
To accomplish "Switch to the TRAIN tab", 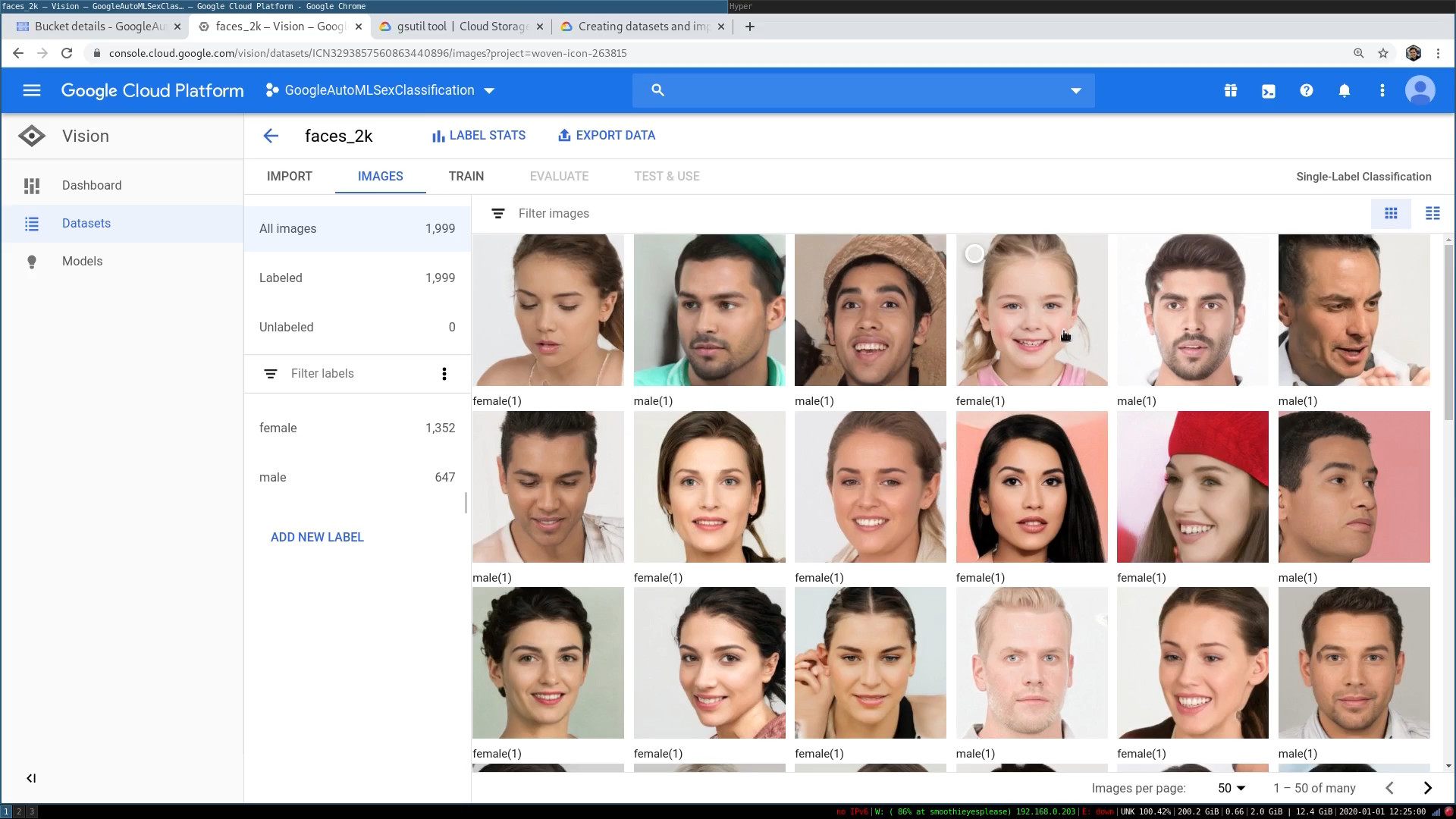I will click(467, 176).
